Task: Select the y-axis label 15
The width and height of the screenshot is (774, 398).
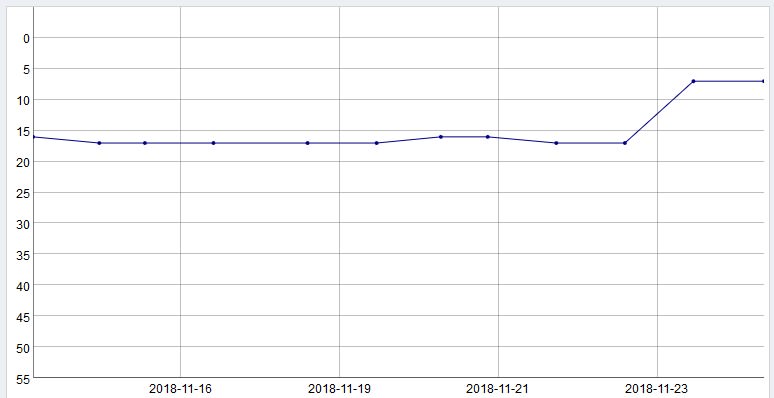Action: pos(24,131)
